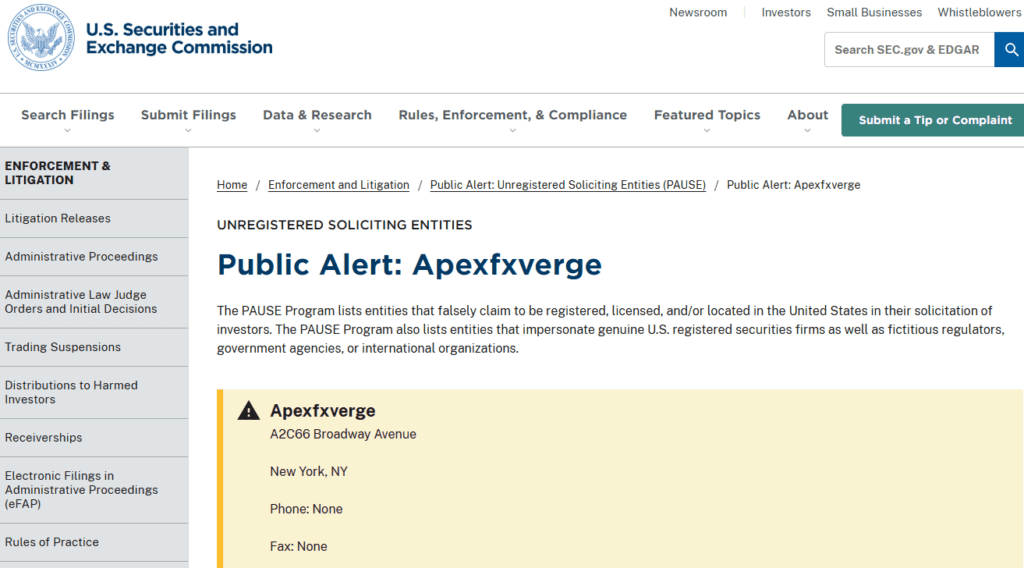
Task: Open Electronic Filings in Administrative Proceedings link
Action: point(81,490)
